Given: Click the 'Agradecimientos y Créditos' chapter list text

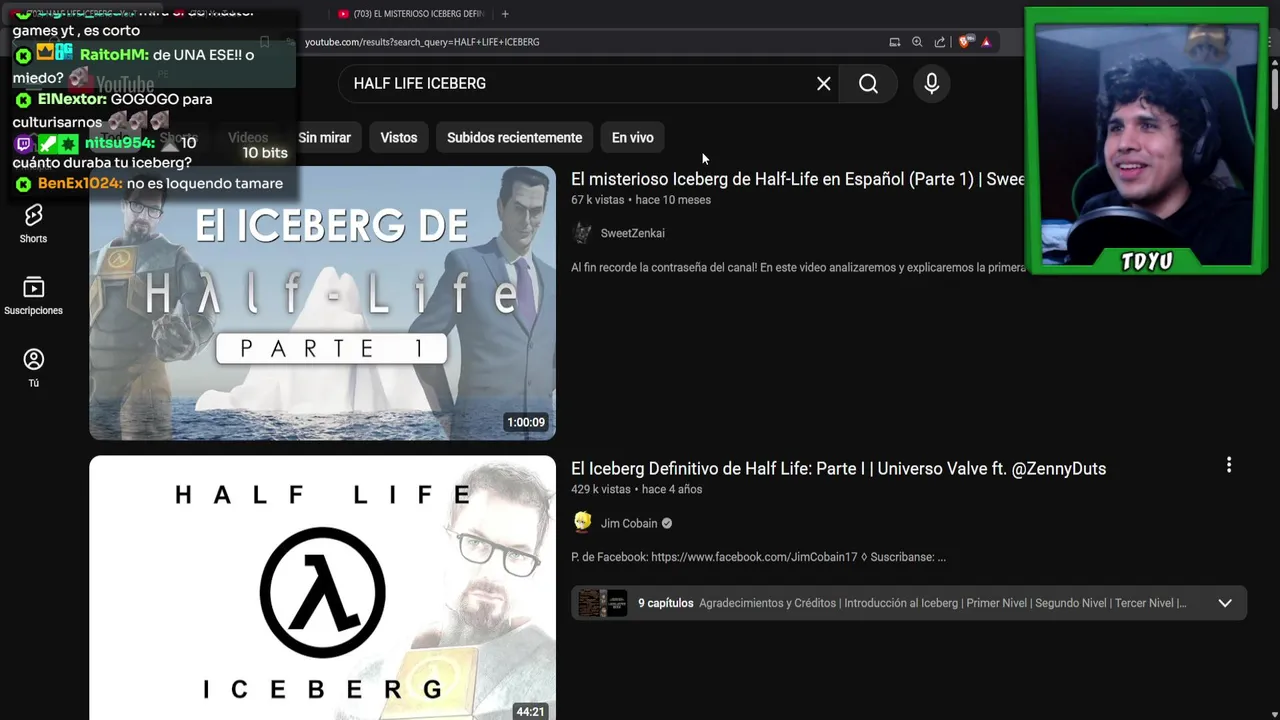Looking at the screenshot, I should 942,603.
